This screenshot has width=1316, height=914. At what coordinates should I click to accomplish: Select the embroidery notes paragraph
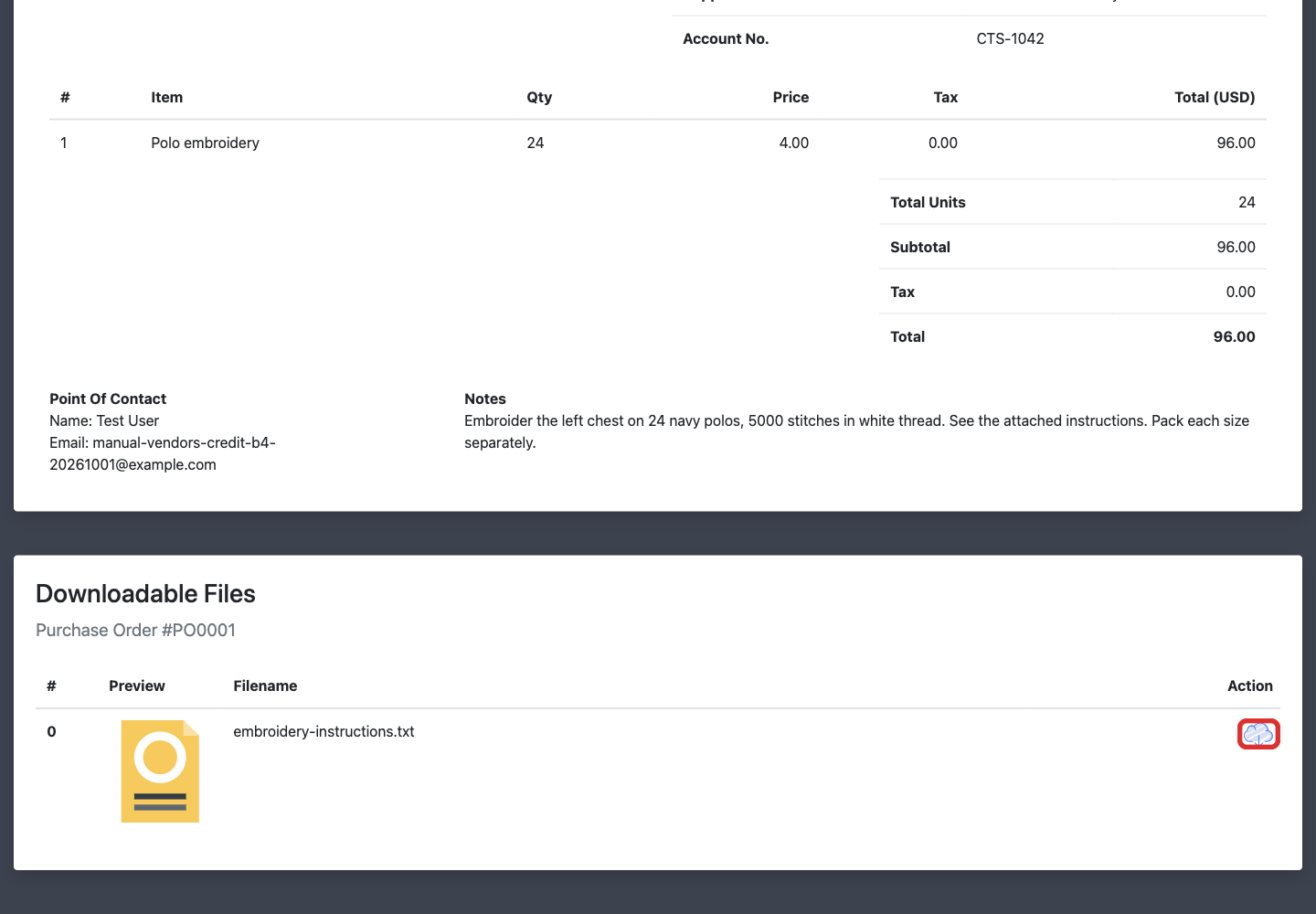point(856,431)
